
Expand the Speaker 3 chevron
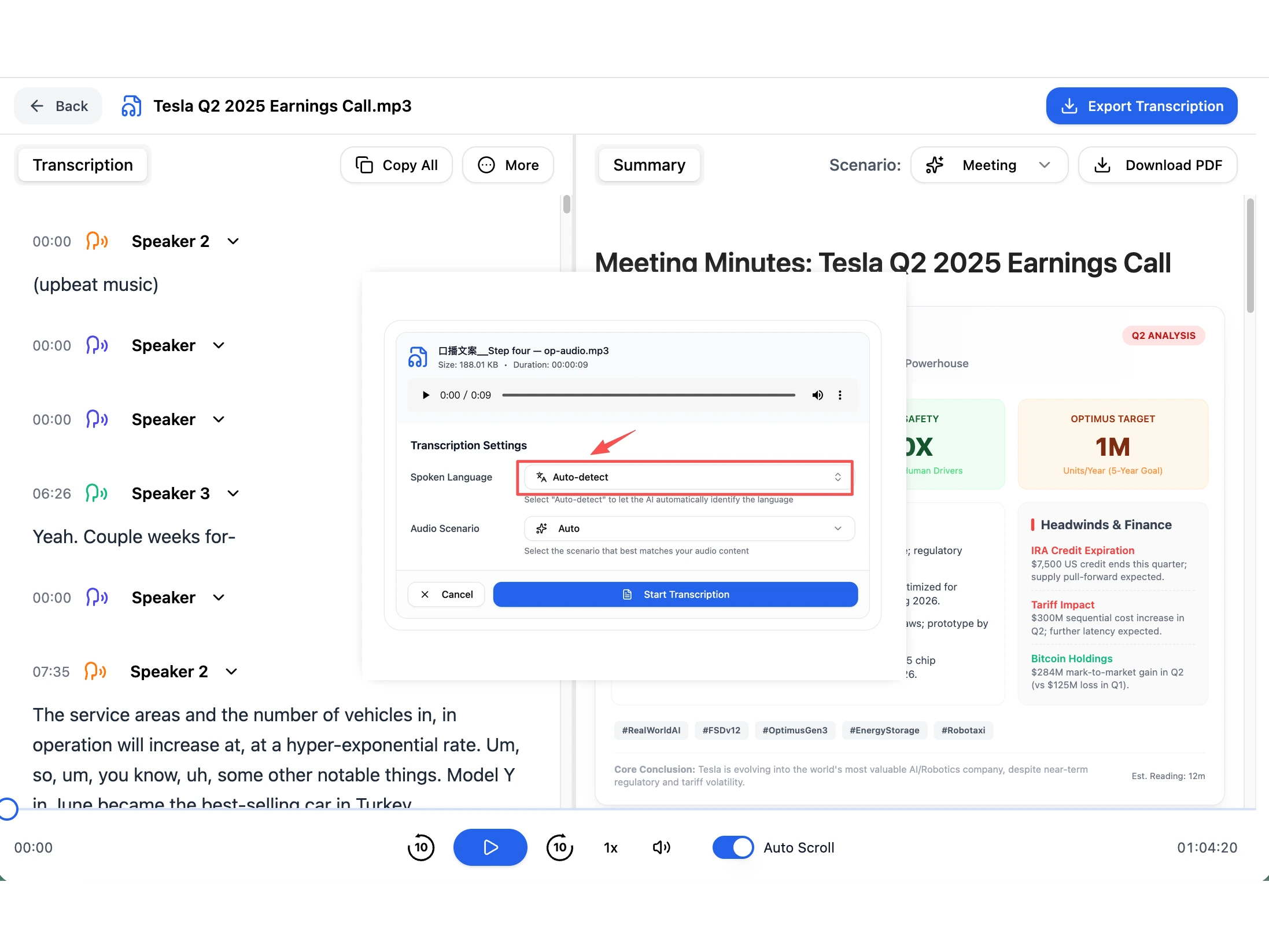(x=233, y=493)
